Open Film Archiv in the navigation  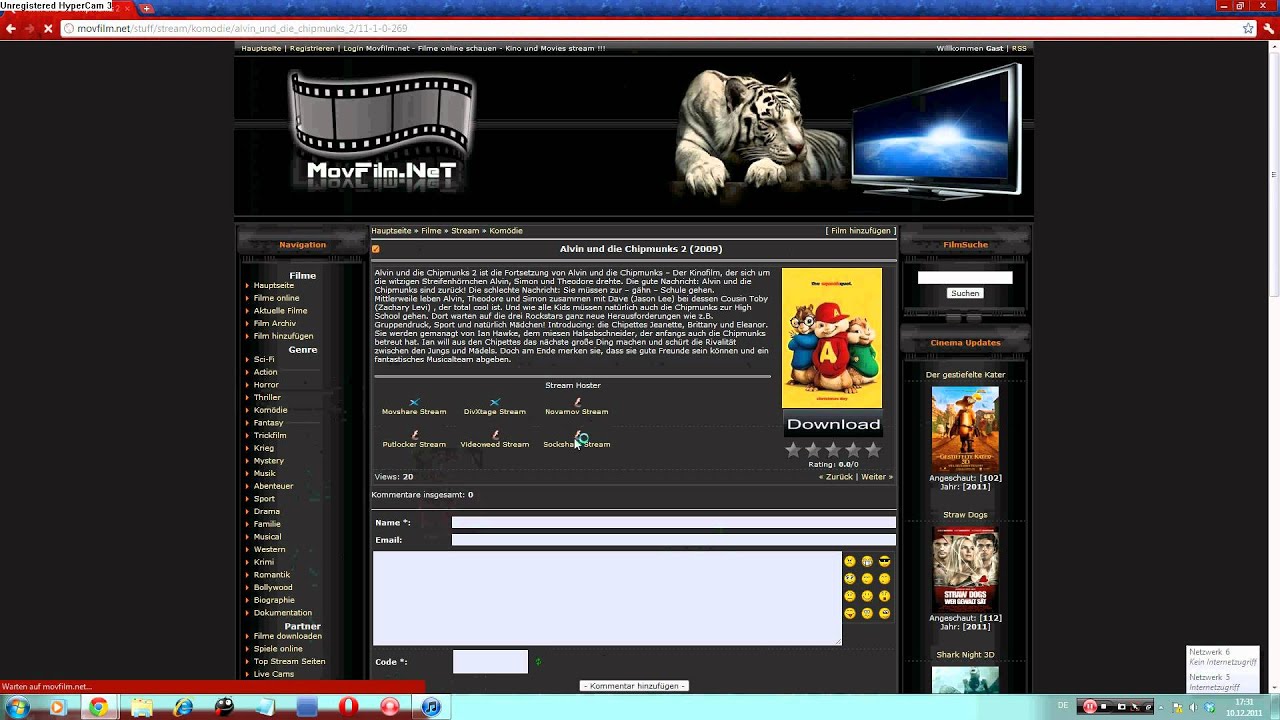pyautogui.click(x=274, y=324)
